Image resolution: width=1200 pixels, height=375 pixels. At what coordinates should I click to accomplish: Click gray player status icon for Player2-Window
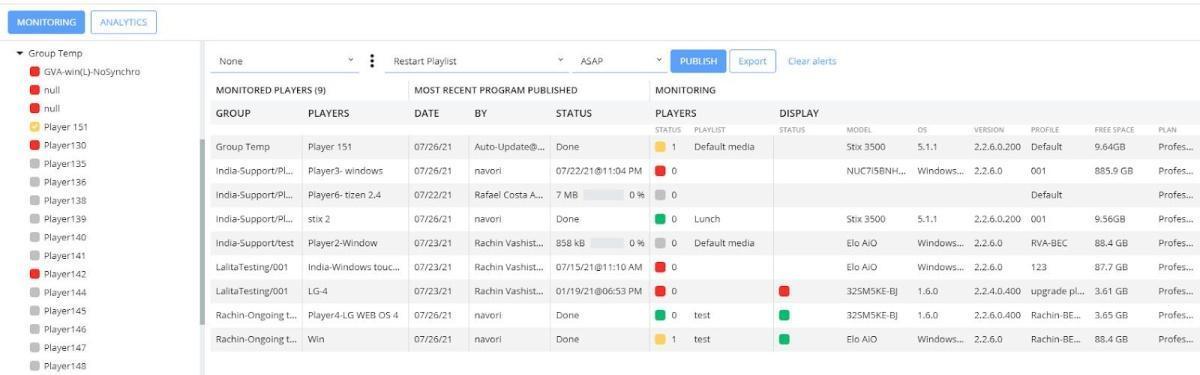pos(660,242)
